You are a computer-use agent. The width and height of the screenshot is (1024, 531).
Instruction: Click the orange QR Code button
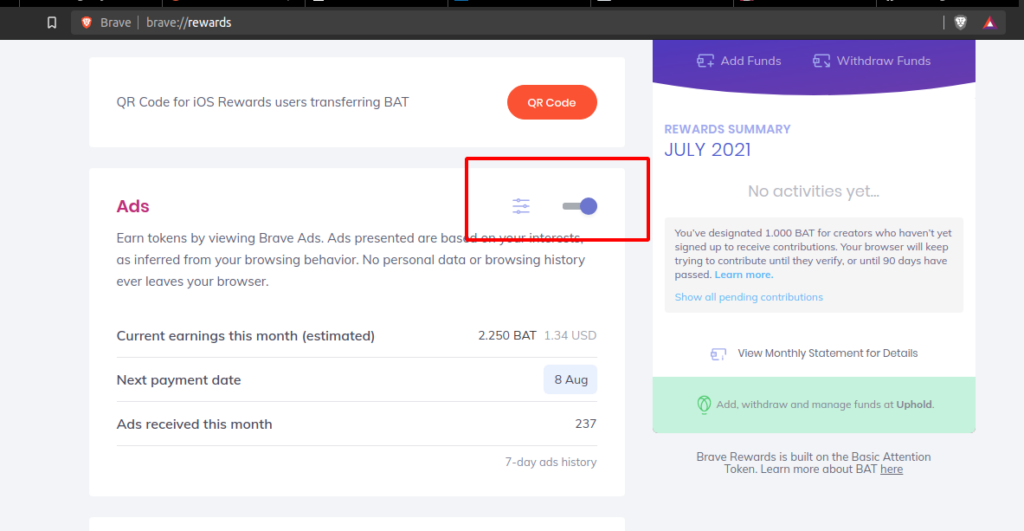coord(552,103)
